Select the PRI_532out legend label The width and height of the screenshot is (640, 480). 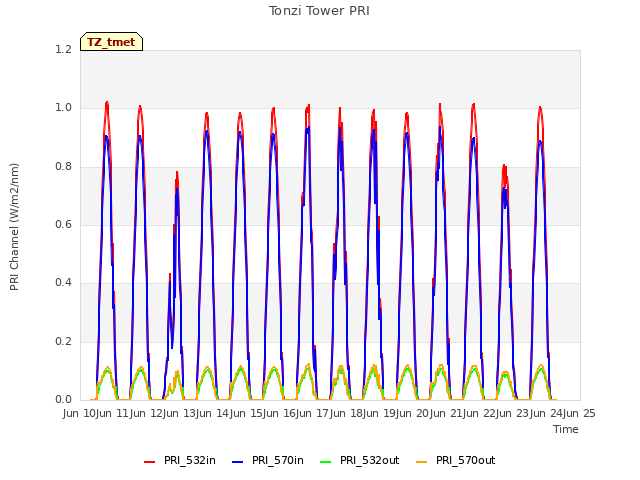370,460
